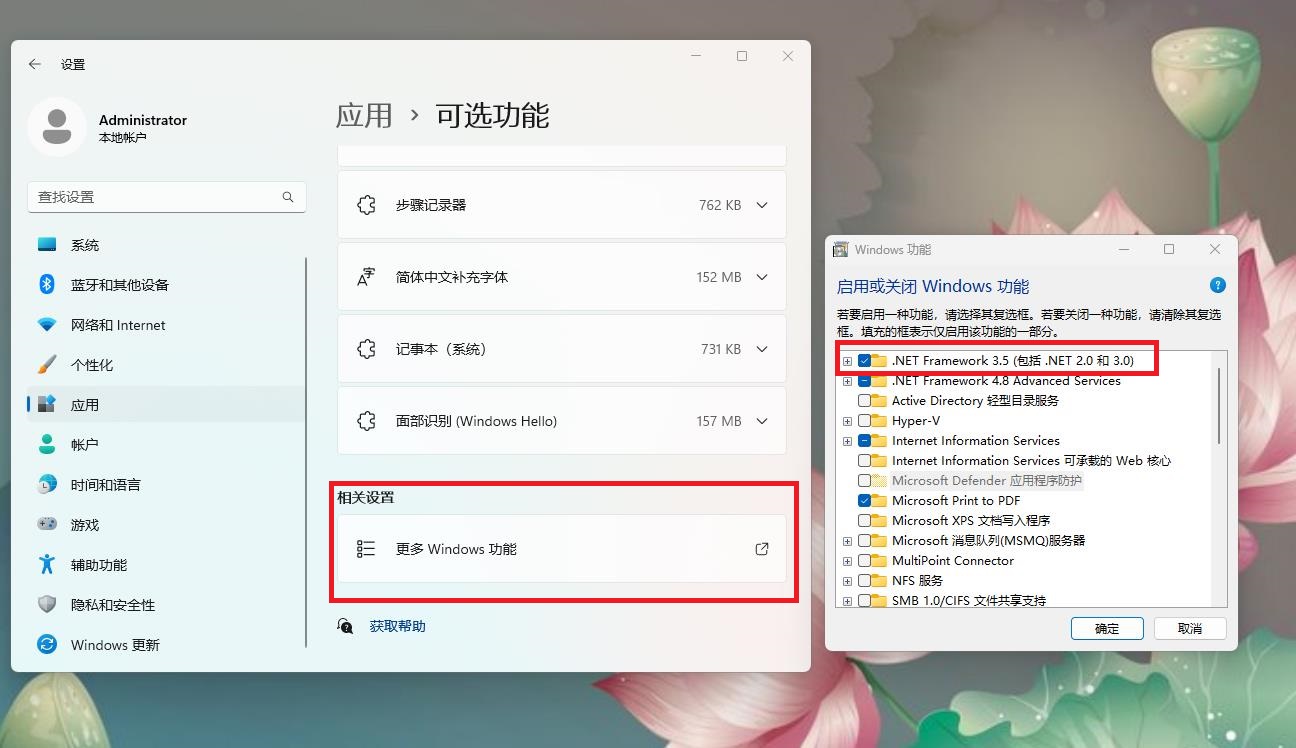
Task: Click the 应用 breadcrumb in the page header
Action: pyautogui.click(x=364, y=115)
